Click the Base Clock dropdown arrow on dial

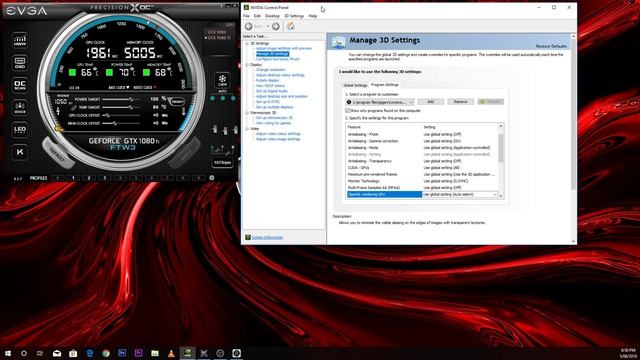point(128,87)
